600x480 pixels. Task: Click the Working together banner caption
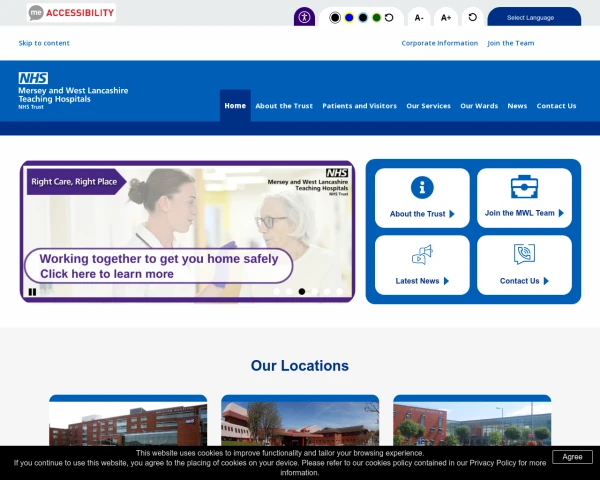pyautogui.click(x=158, y=266)
